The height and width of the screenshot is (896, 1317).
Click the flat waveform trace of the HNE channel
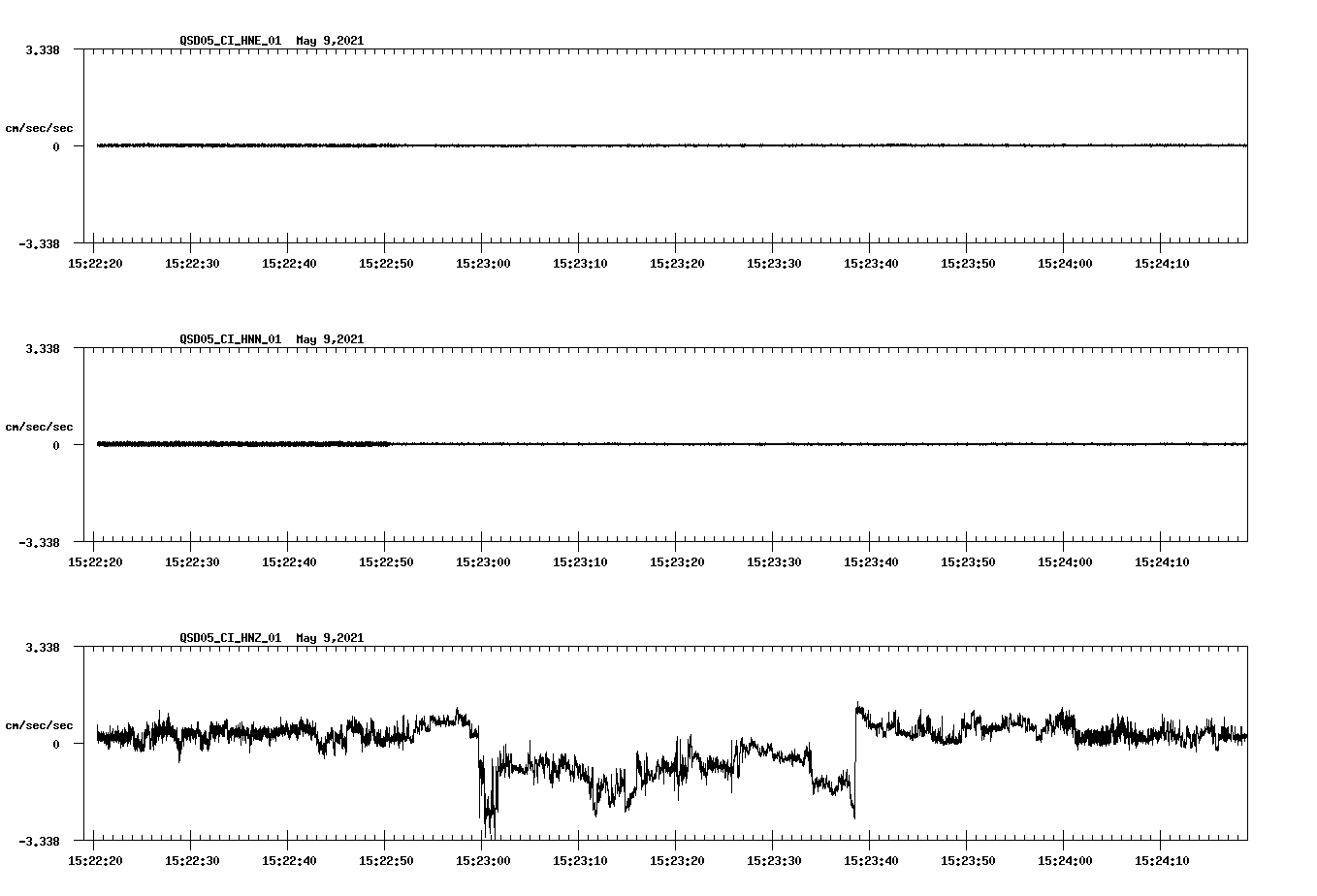[x=679, y=145]
